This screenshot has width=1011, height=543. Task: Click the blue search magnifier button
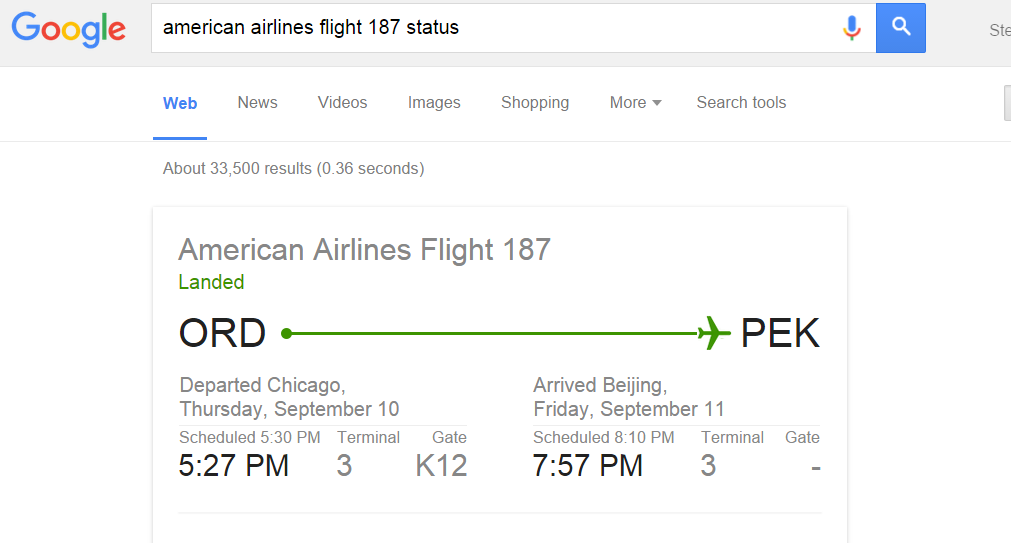point(901,28)
